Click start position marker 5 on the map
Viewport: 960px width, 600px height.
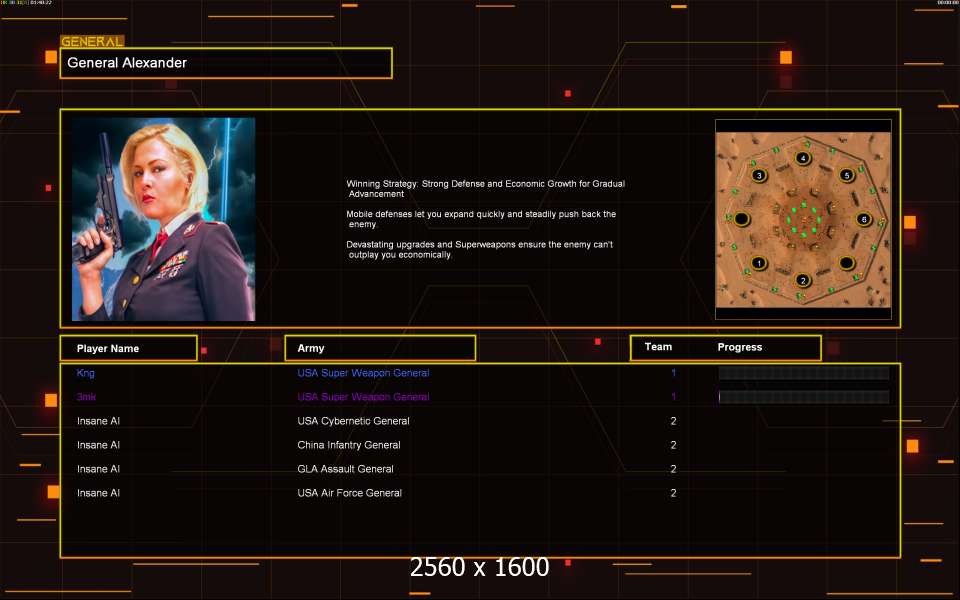(847, 175)
